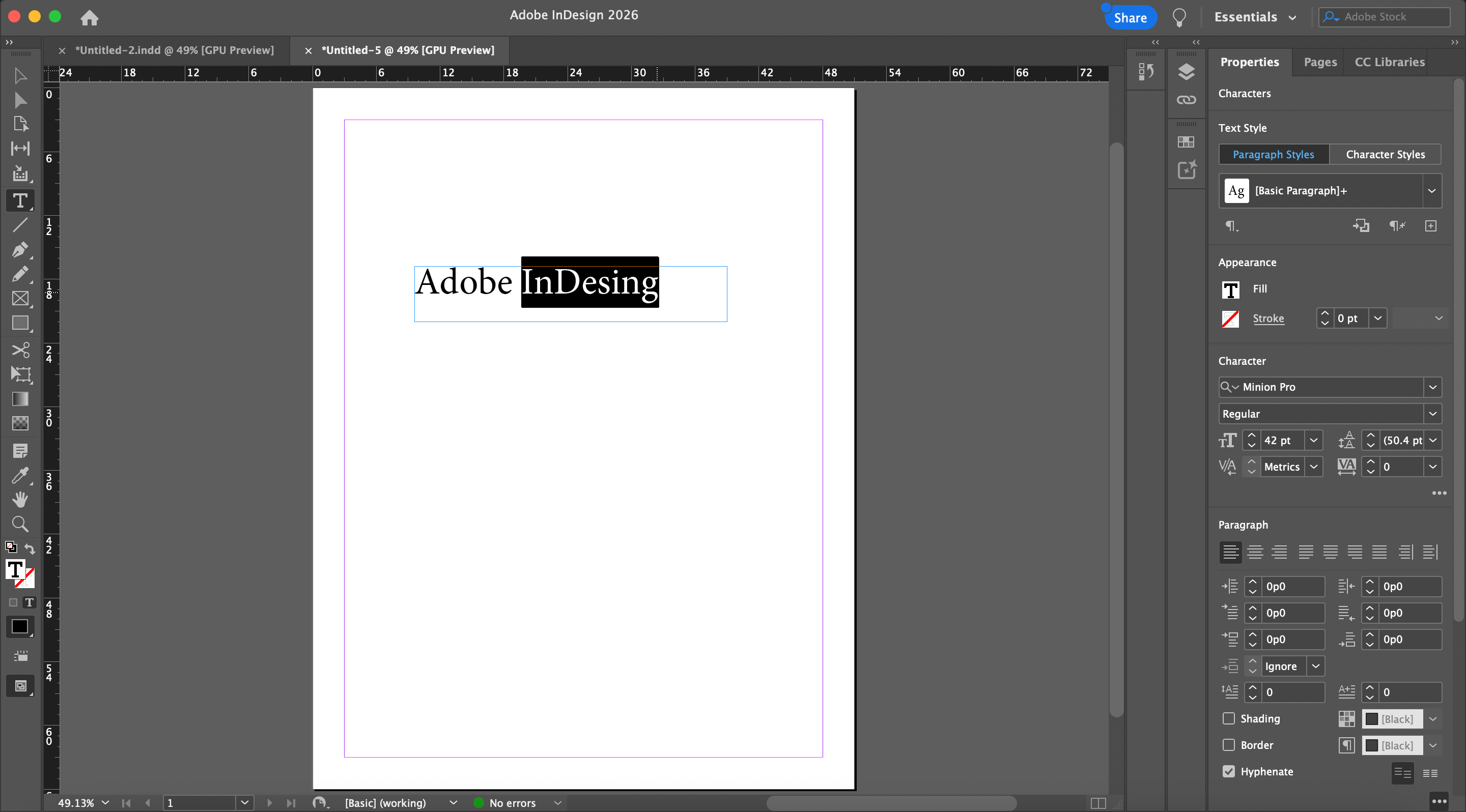Select the Eyedropper tool
This screenshot has height=812, width=1466.
click(x=19, y=475)
